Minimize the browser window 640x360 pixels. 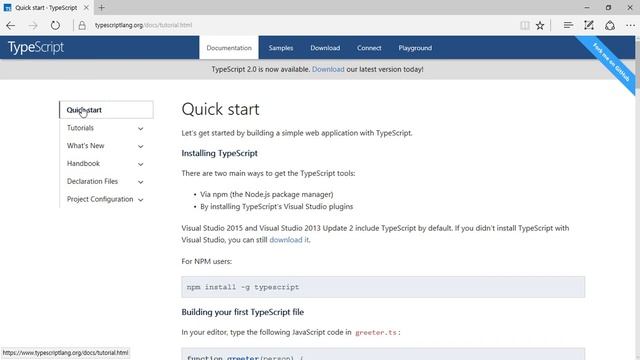click(x=587, y=7)
